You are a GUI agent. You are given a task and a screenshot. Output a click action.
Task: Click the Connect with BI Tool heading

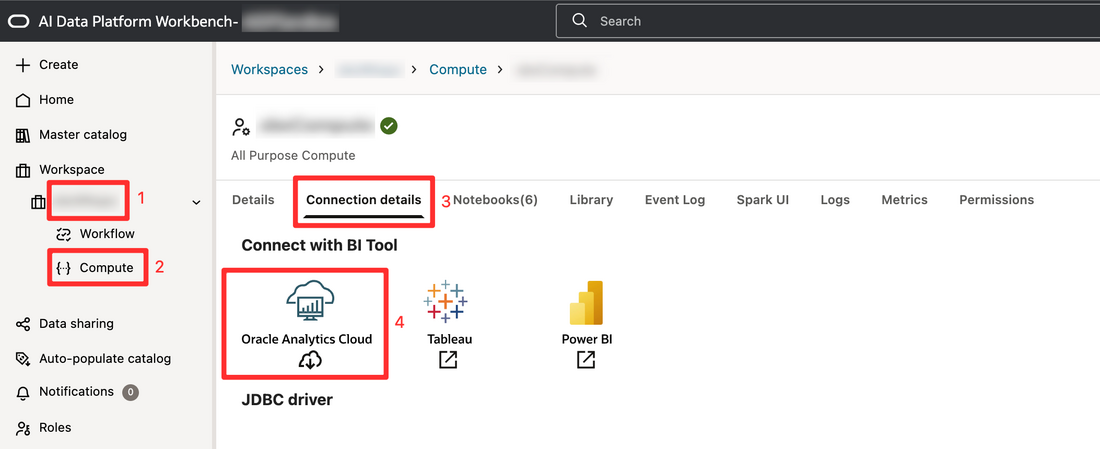(319, 245)
